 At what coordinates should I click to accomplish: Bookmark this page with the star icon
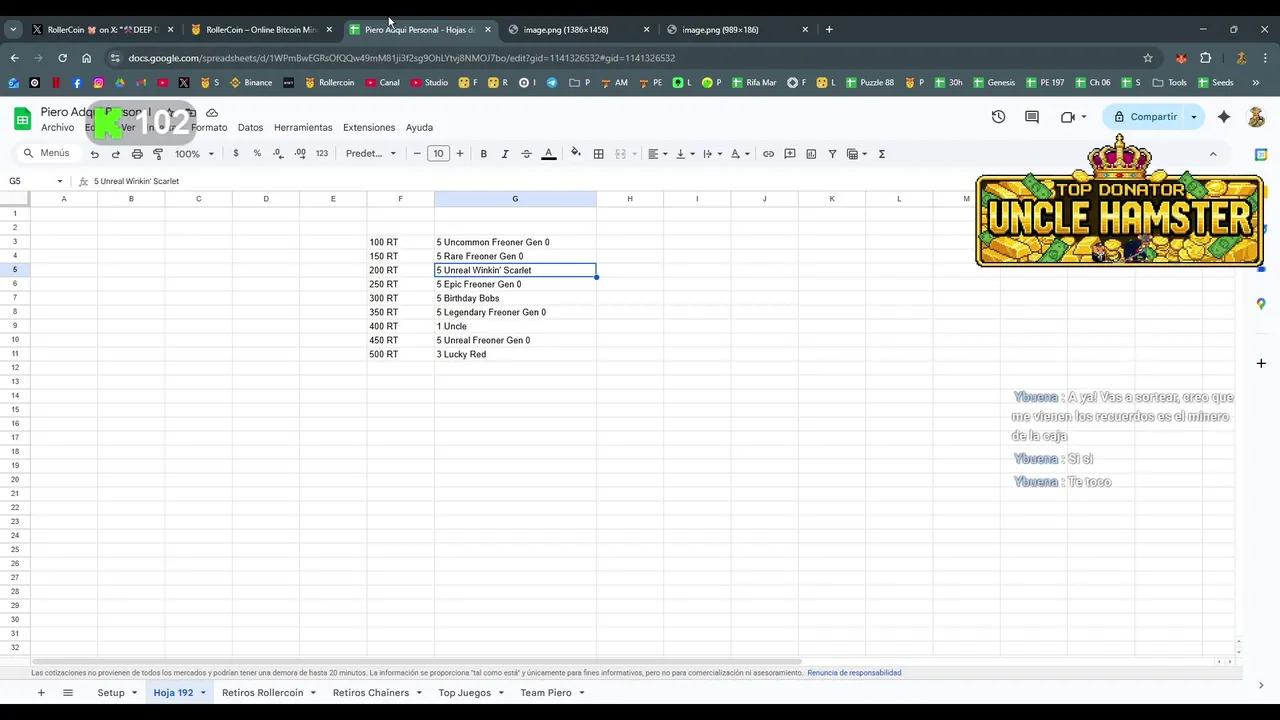click(x=1148, y=58)
